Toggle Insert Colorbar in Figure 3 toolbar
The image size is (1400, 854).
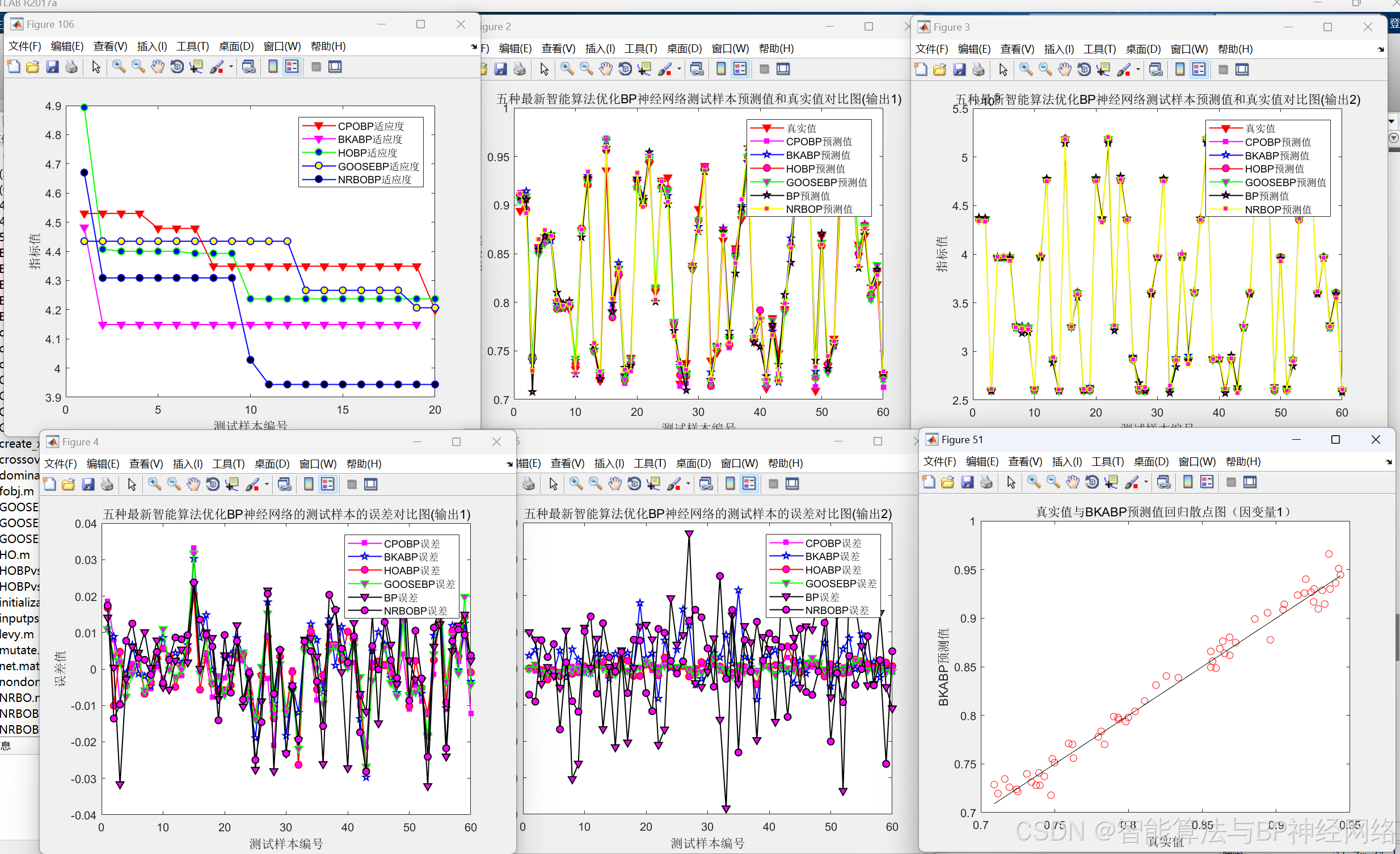click(1179, 70)
